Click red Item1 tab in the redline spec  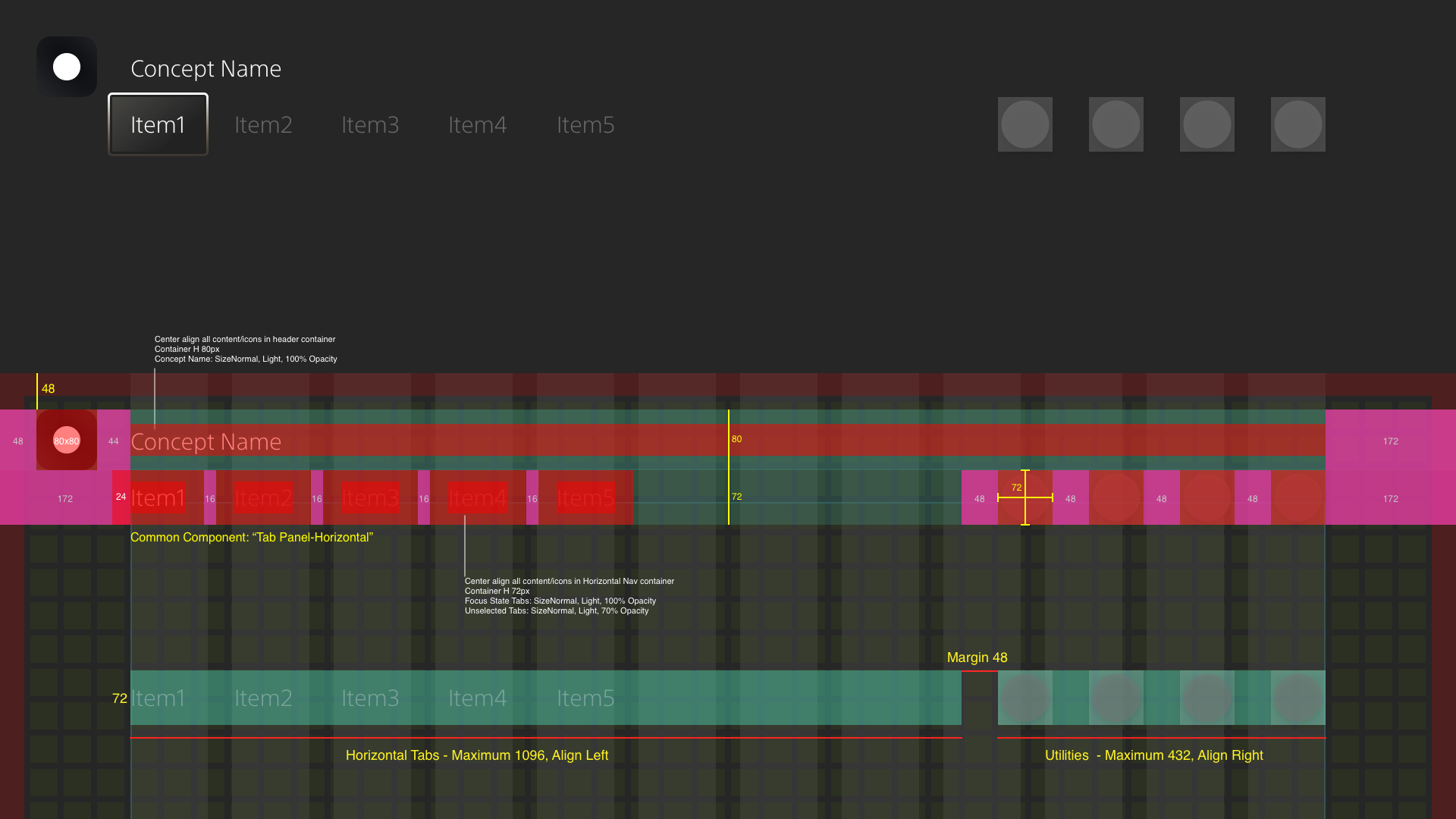tap(158, 498)
